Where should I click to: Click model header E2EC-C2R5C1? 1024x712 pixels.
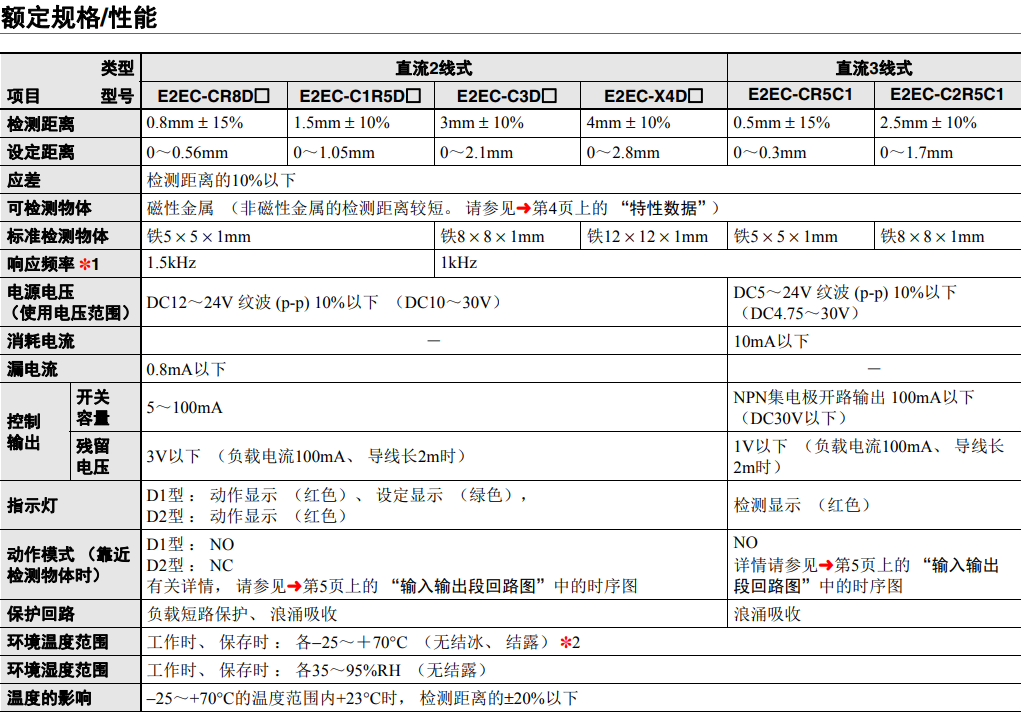pos(947,95)
